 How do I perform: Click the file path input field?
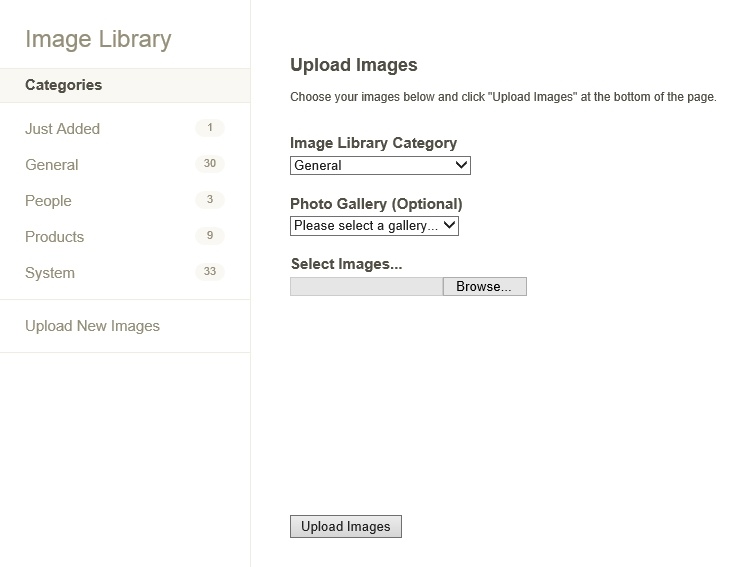pyautogui.click(x=366, y=287)
